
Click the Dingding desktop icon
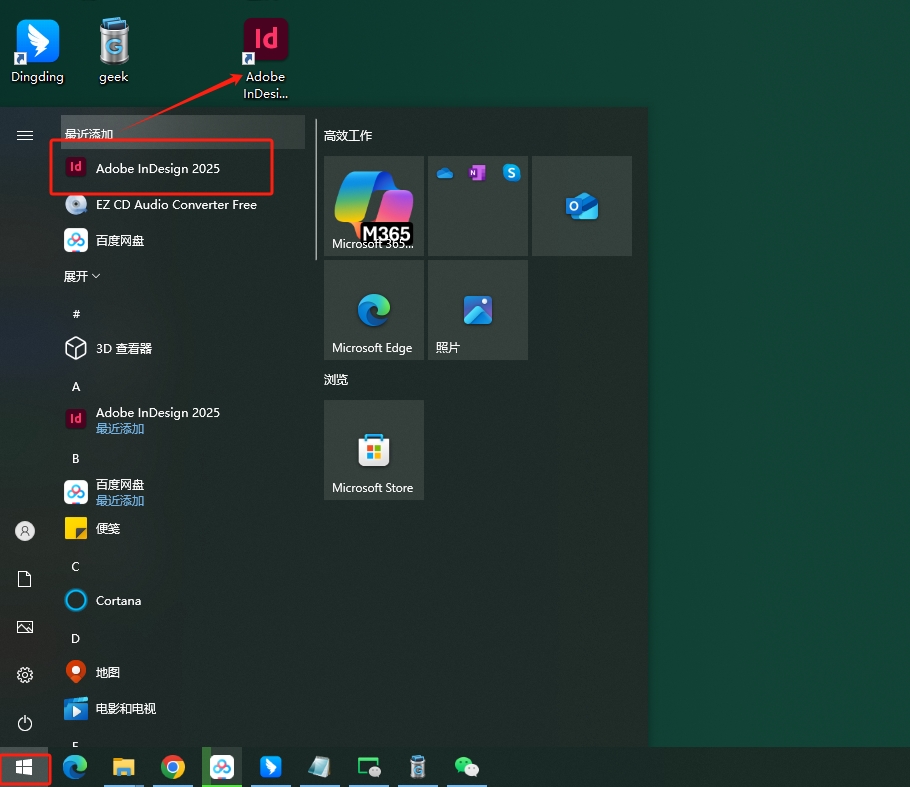point(37,52)
